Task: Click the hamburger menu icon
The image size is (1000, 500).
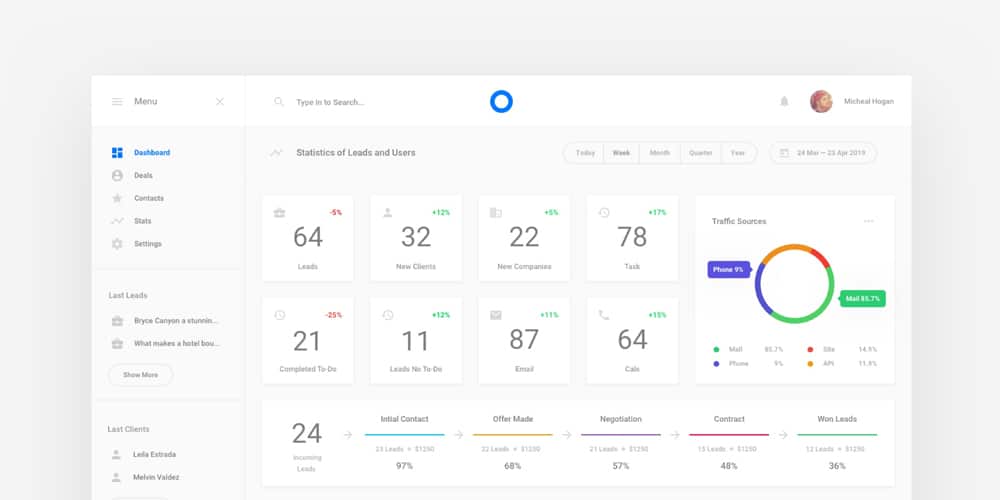Action: click(117, 101)
